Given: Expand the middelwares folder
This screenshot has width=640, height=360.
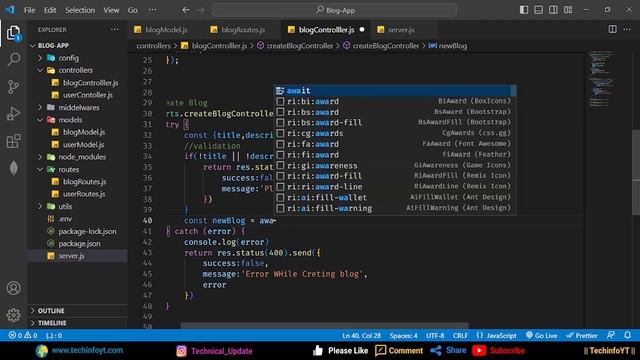Looking at the screenshot, I should click(79, 107).
